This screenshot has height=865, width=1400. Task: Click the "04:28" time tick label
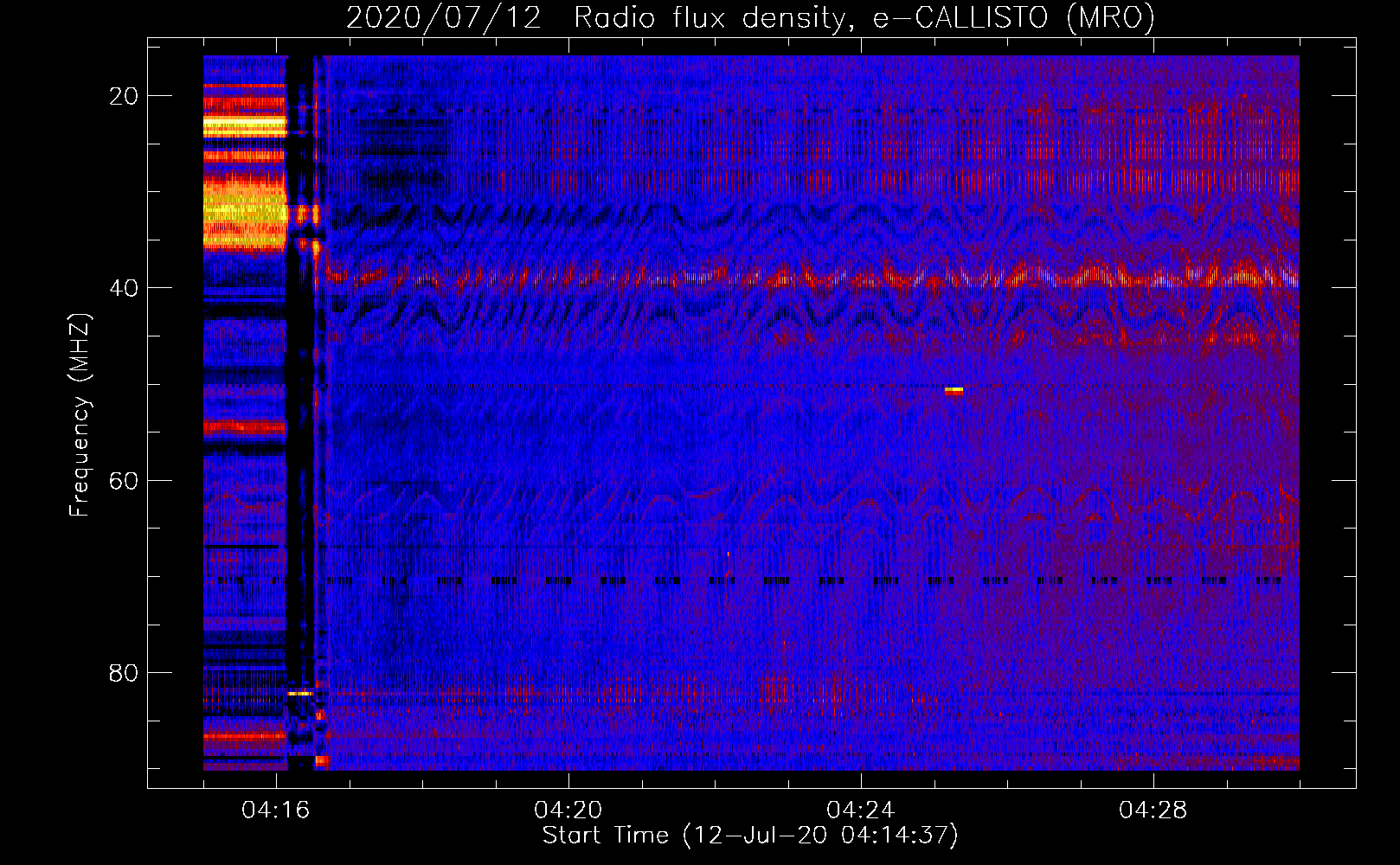tap(1153, 811)
